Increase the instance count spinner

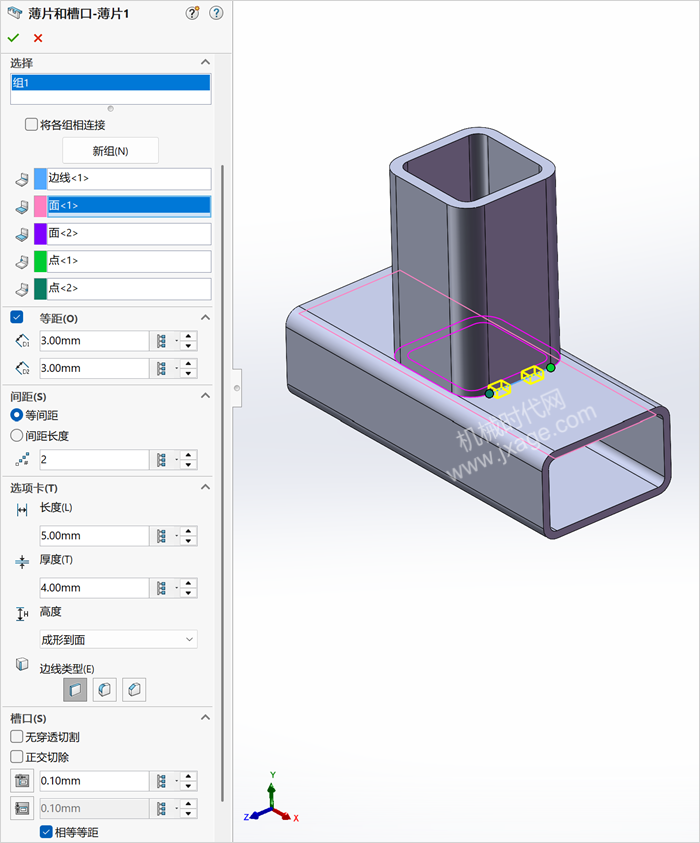[188, 455]
